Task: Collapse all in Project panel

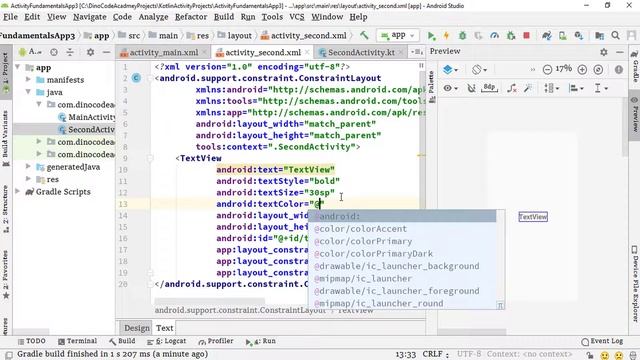Action: 70,52
